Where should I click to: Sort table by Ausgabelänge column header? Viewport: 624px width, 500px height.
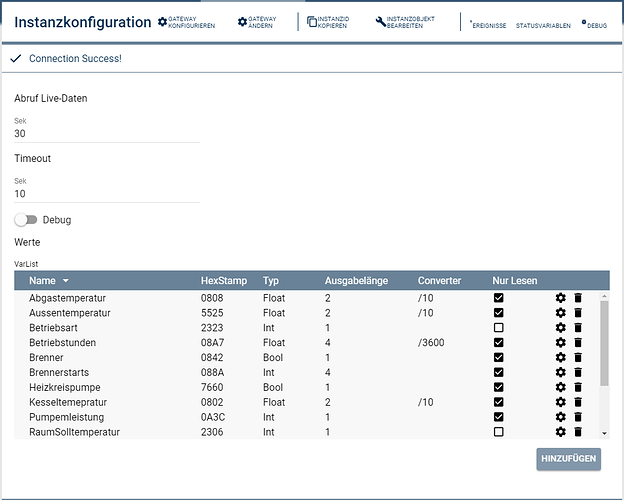coord(356,281)
